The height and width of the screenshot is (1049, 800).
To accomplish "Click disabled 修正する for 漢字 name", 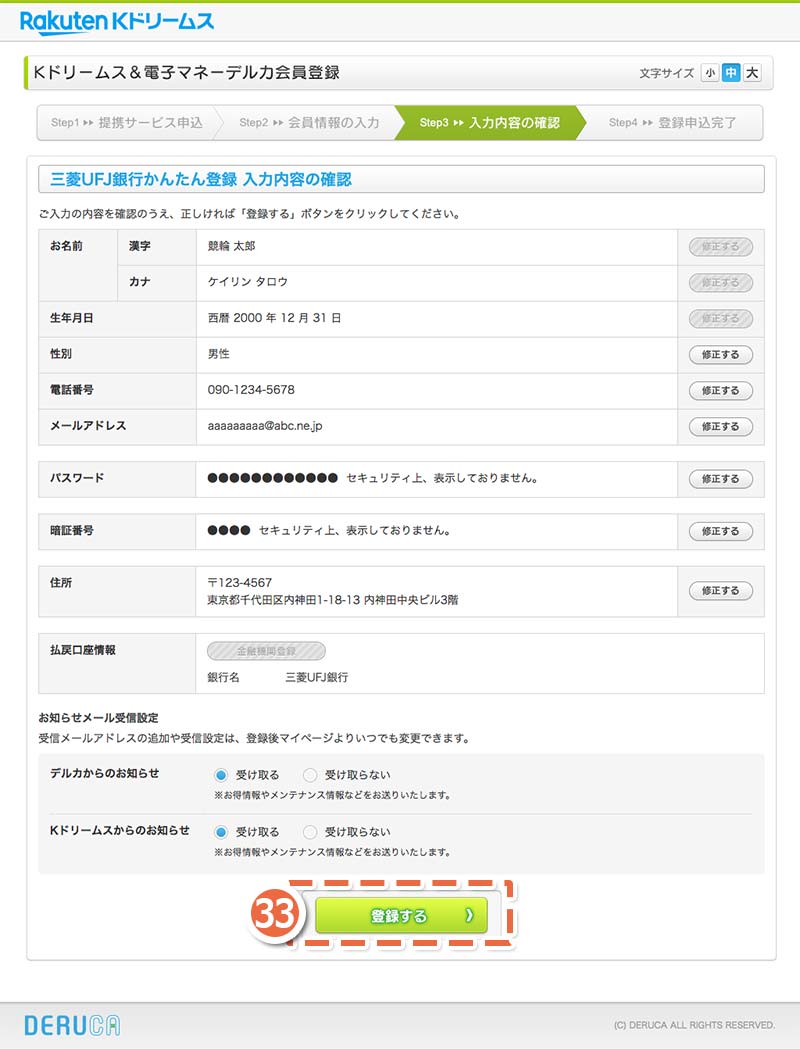I will point(721,247).
